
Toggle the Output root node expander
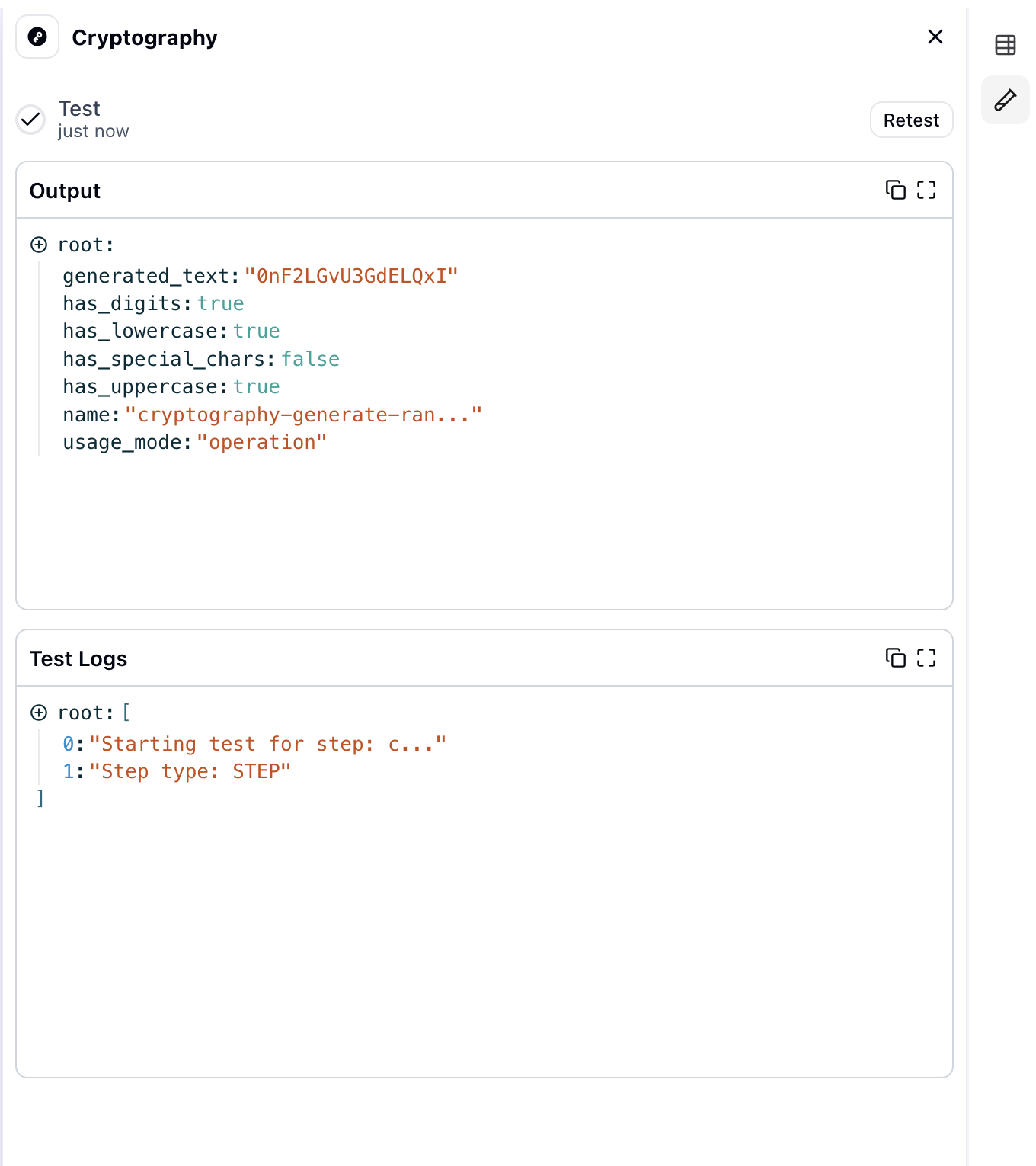(39, 245)
